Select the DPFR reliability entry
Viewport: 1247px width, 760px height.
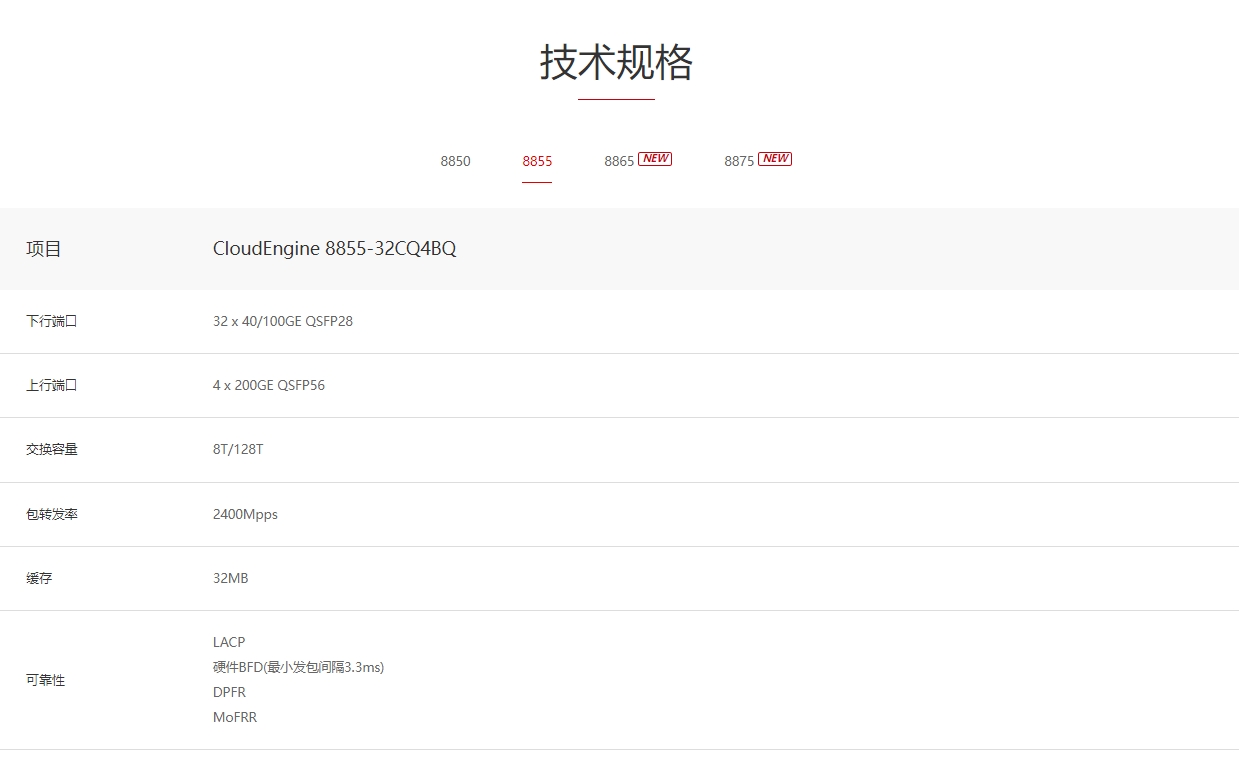(x=229, y=692)
